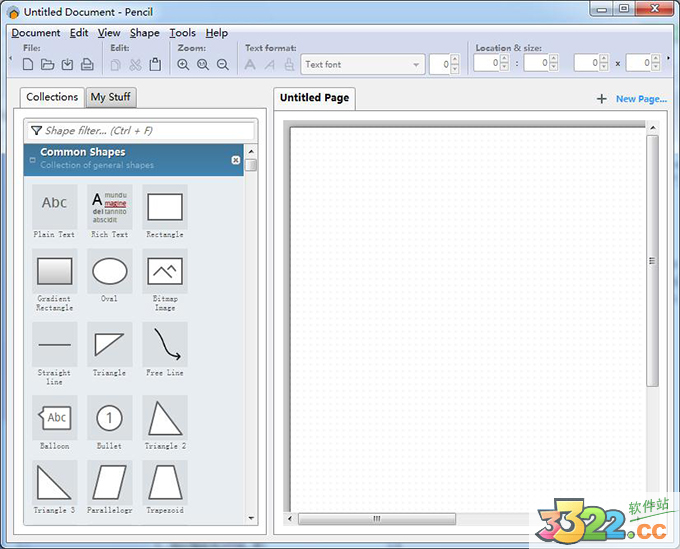Click the Open document folder icon

(47, 65)
